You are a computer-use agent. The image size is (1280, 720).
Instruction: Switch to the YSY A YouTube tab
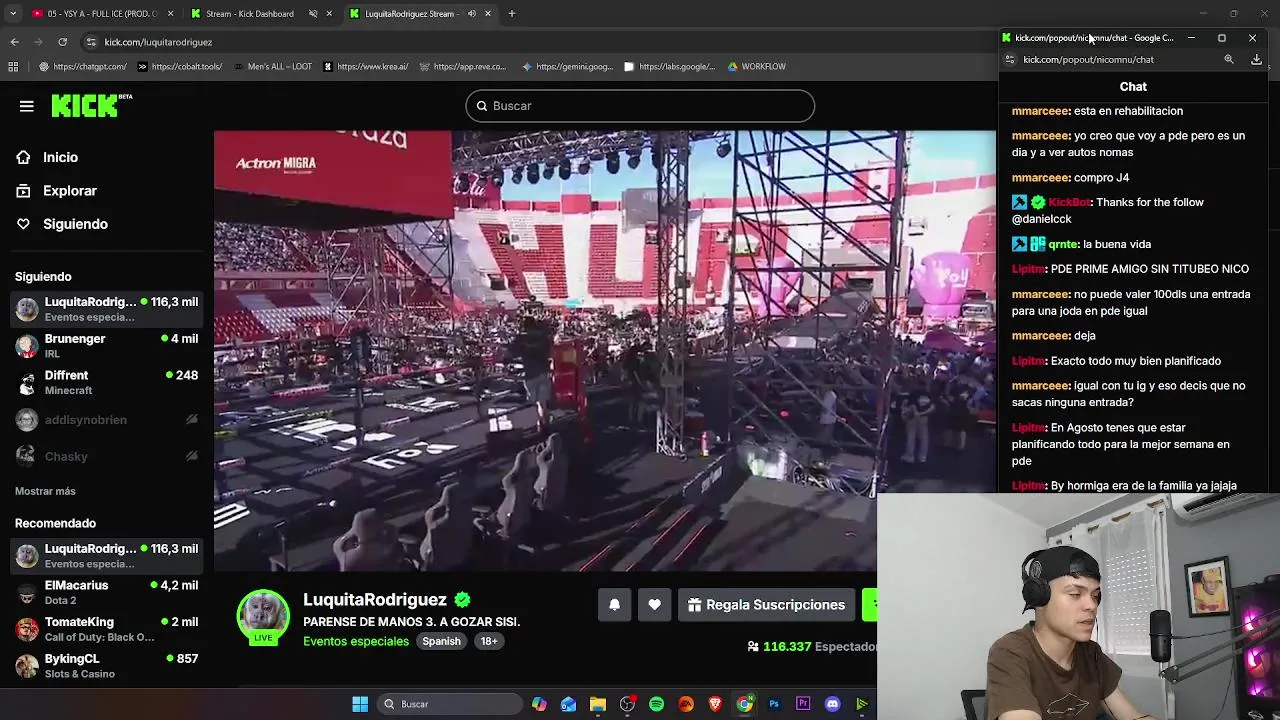click(x=101, y=14)
